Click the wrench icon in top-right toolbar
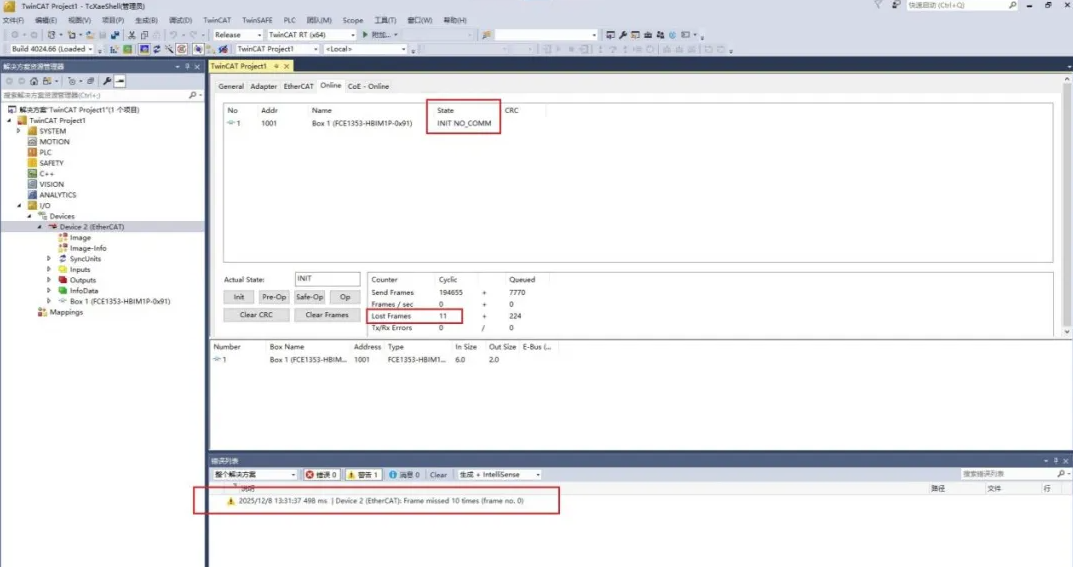This screenshot has width=1073, height=567. click(x=623, y=35)
